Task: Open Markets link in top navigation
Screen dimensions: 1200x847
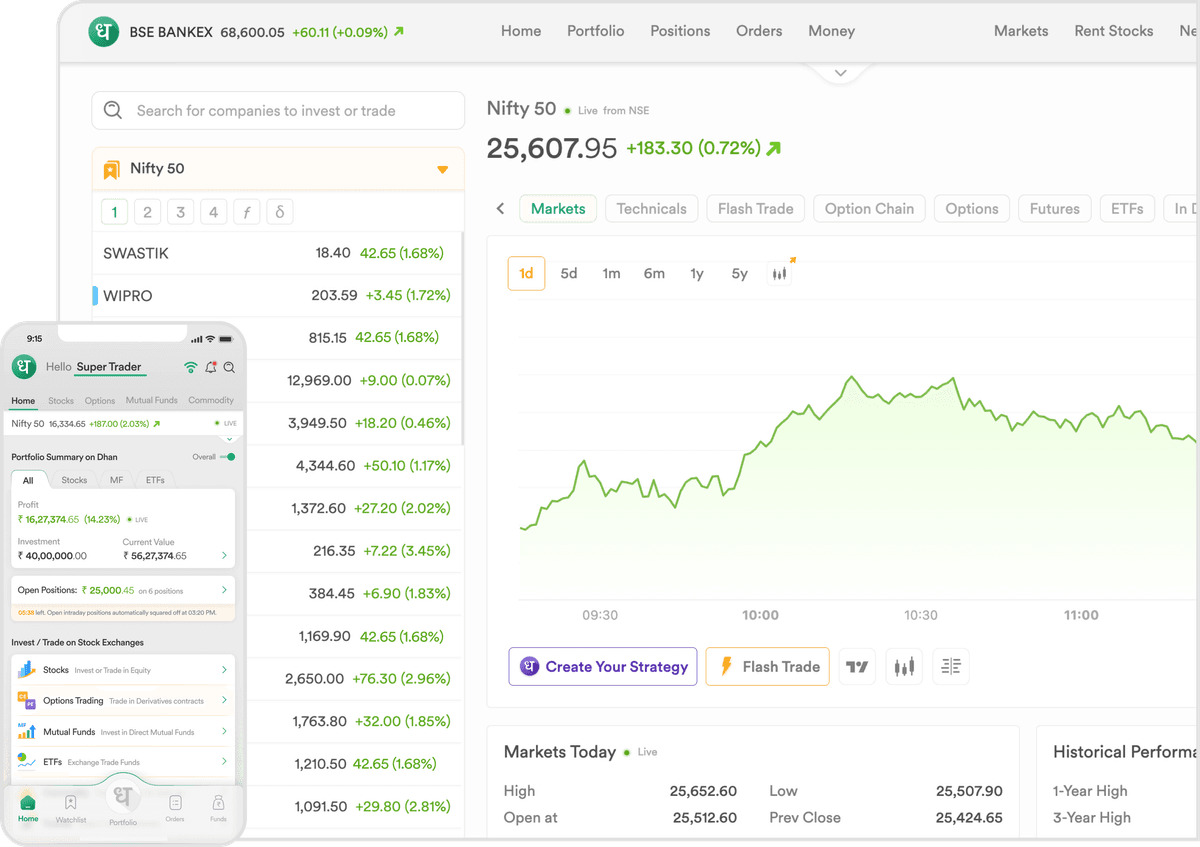Action: click(1021, 31)
